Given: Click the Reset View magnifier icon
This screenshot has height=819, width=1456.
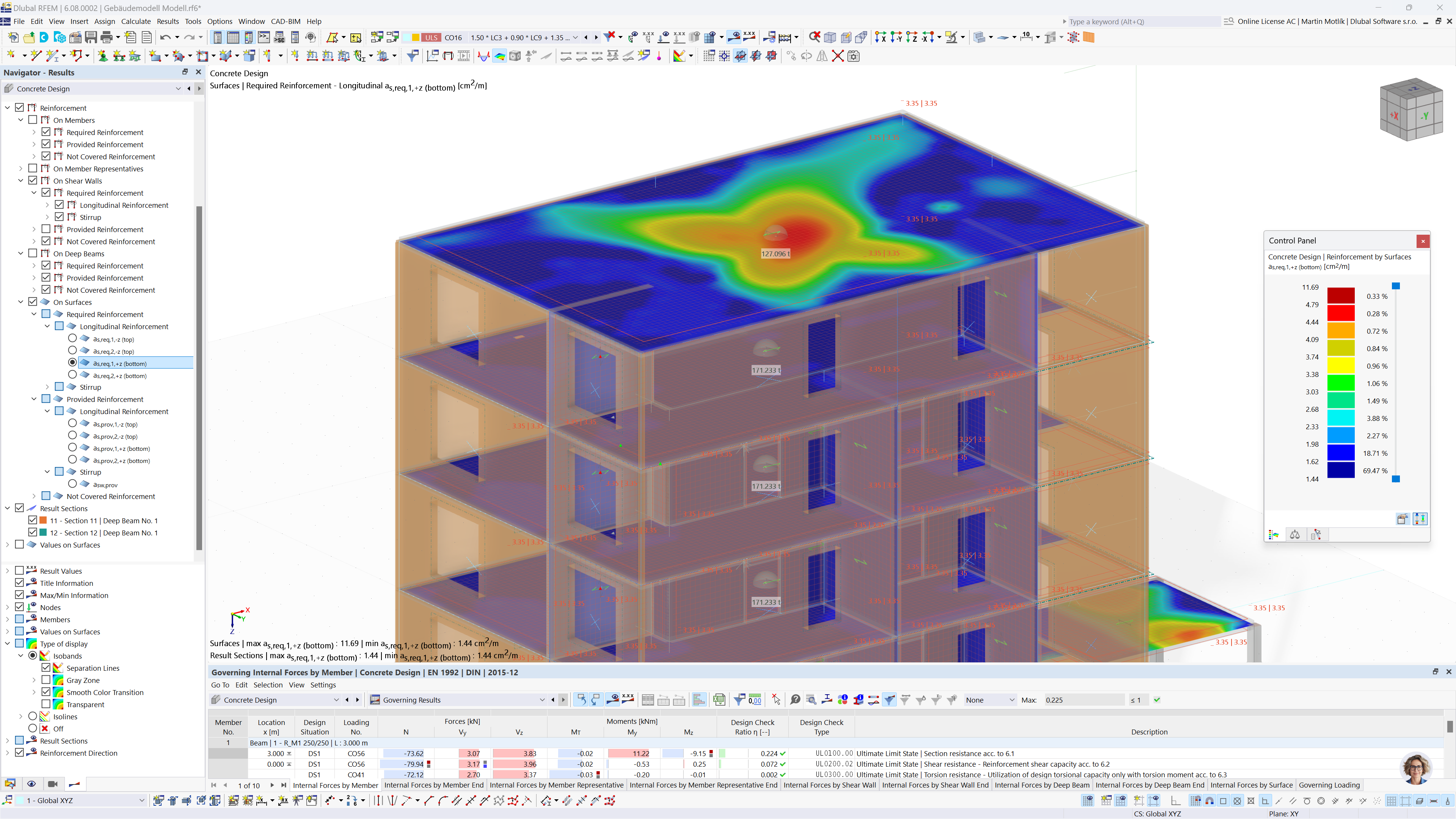Looking at the screenshot, I should coord(814,37).
